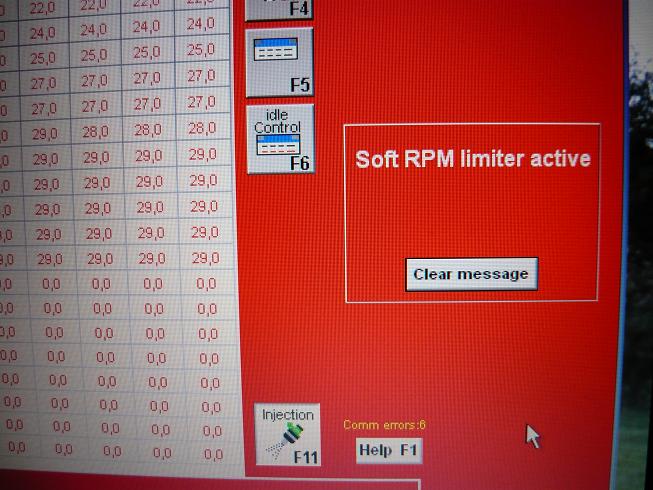Select the rightmost 24,0 table cell
The width and height of the screenshot is (653, 490).
200,24
